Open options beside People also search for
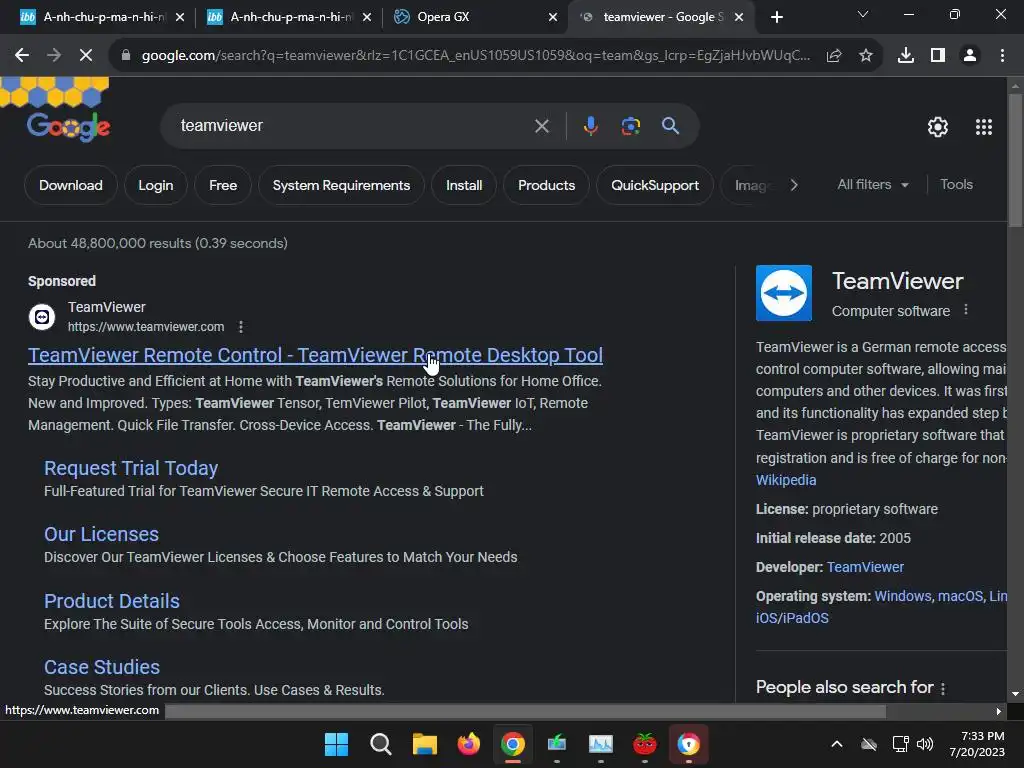 click(x=942, y=688)
